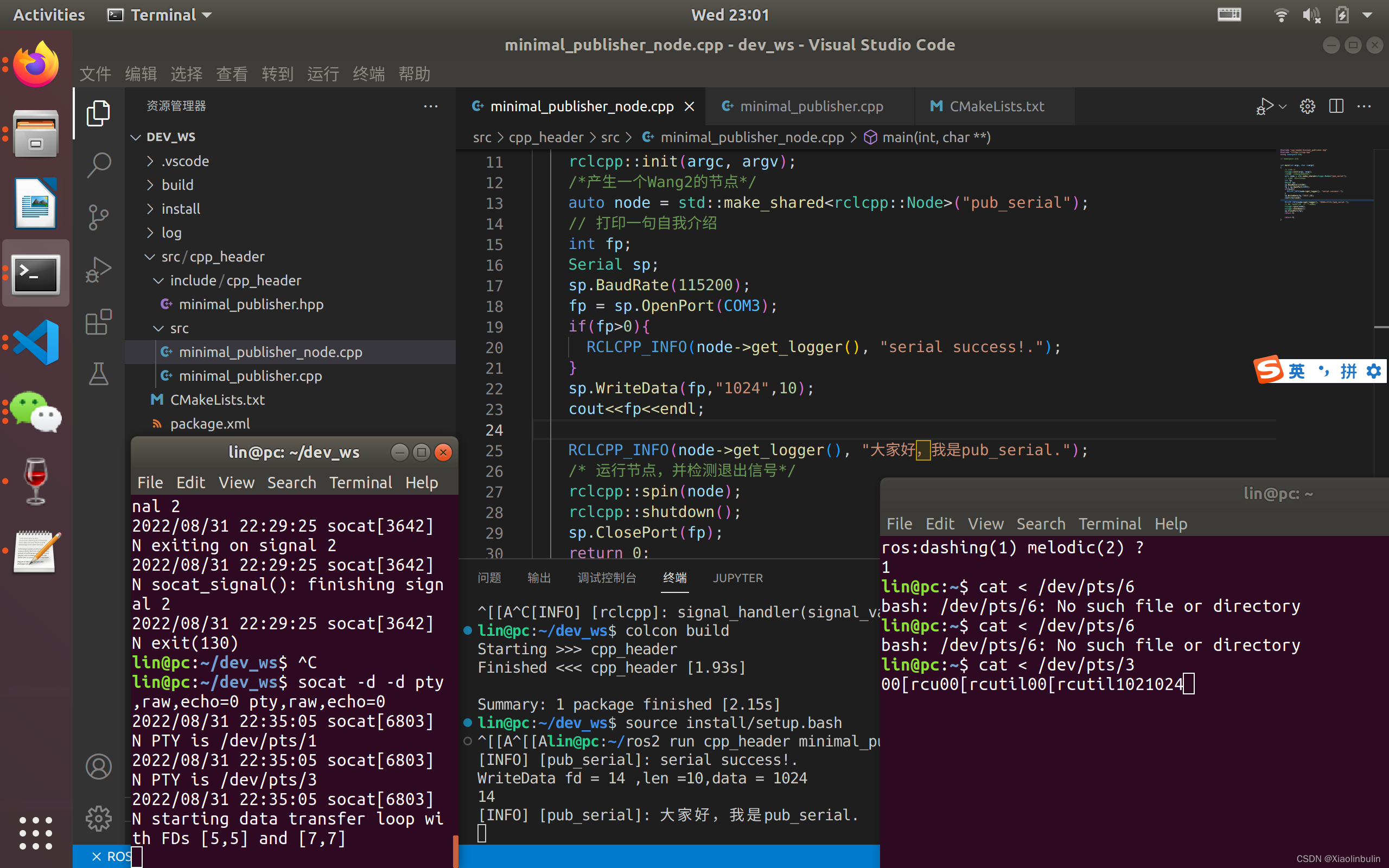
Task: Open editor More Actions ellipsis
Action: pyautogui.click(x=1365, y=106)
